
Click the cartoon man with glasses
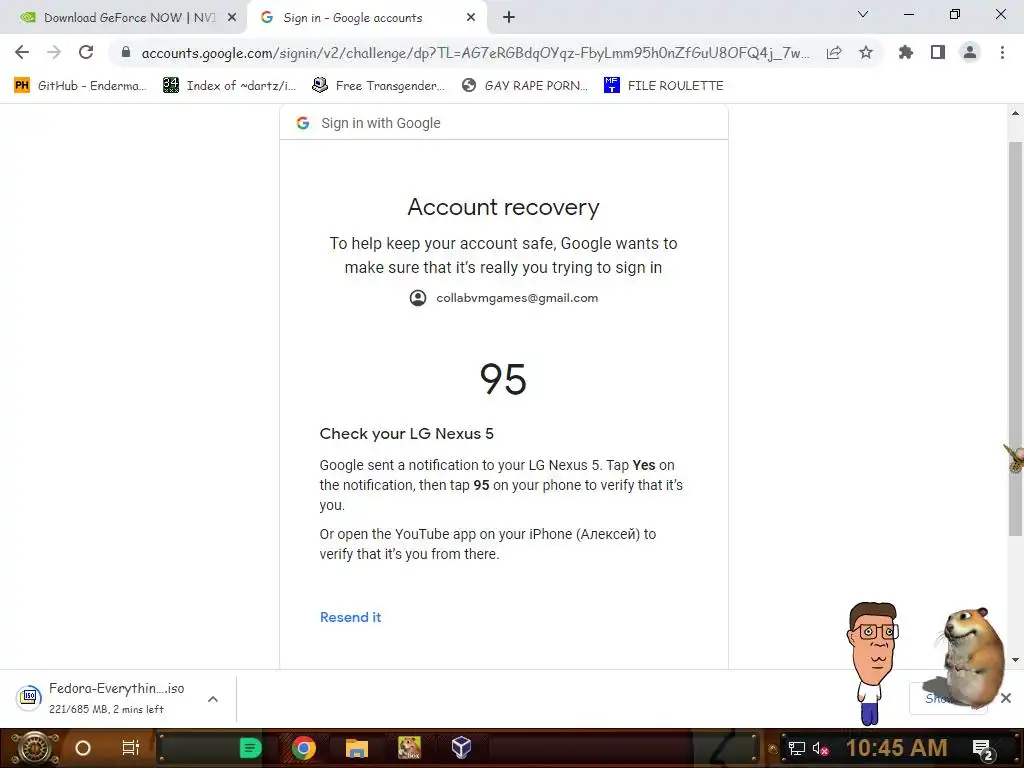(x=872, y=662)
